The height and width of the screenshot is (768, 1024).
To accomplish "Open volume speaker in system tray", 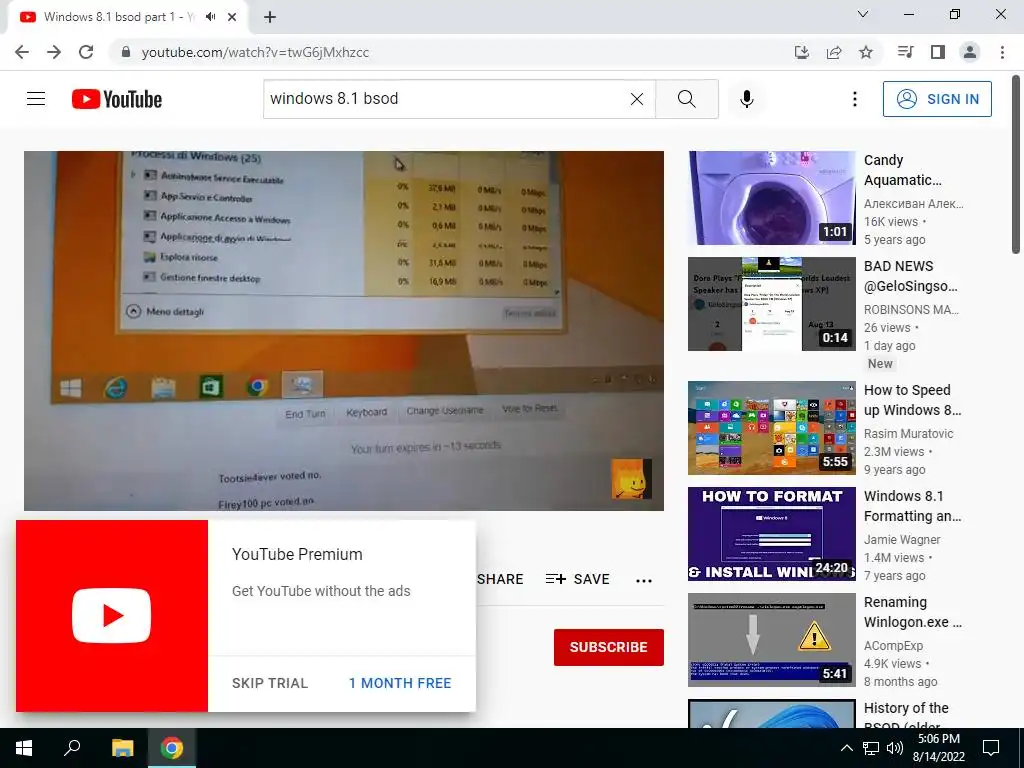I will 895,748.
